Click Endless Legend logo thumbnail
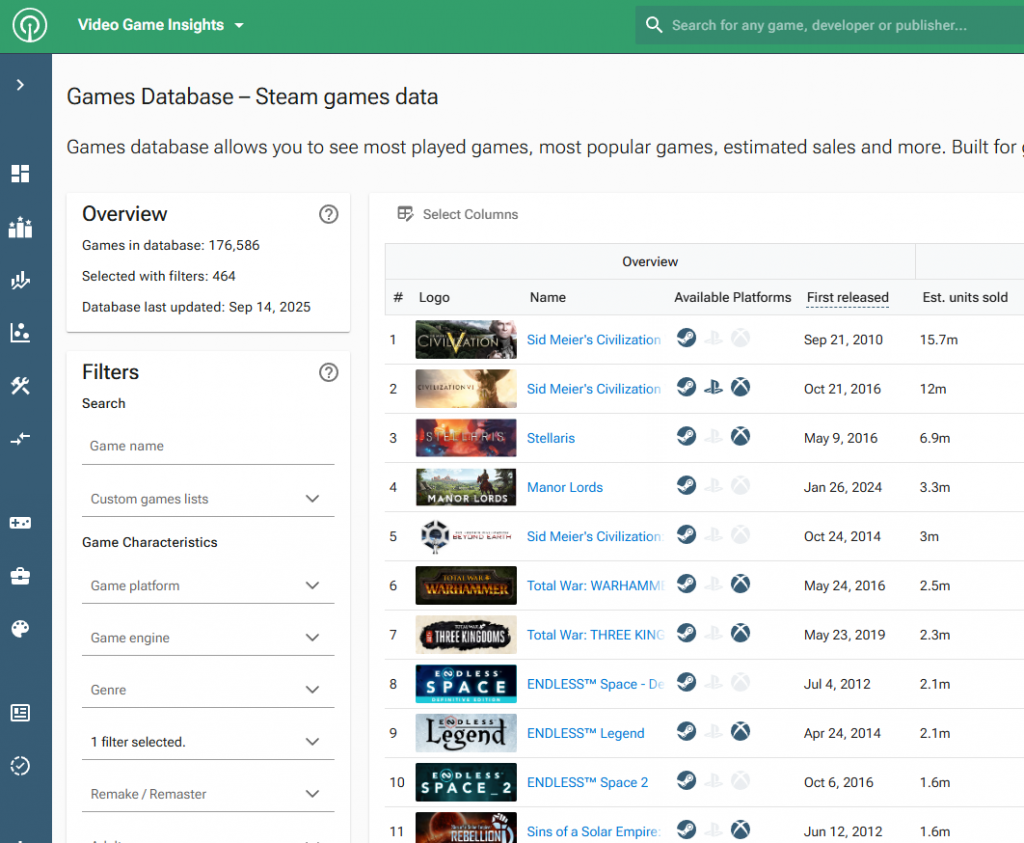 [x=466, y=733]
